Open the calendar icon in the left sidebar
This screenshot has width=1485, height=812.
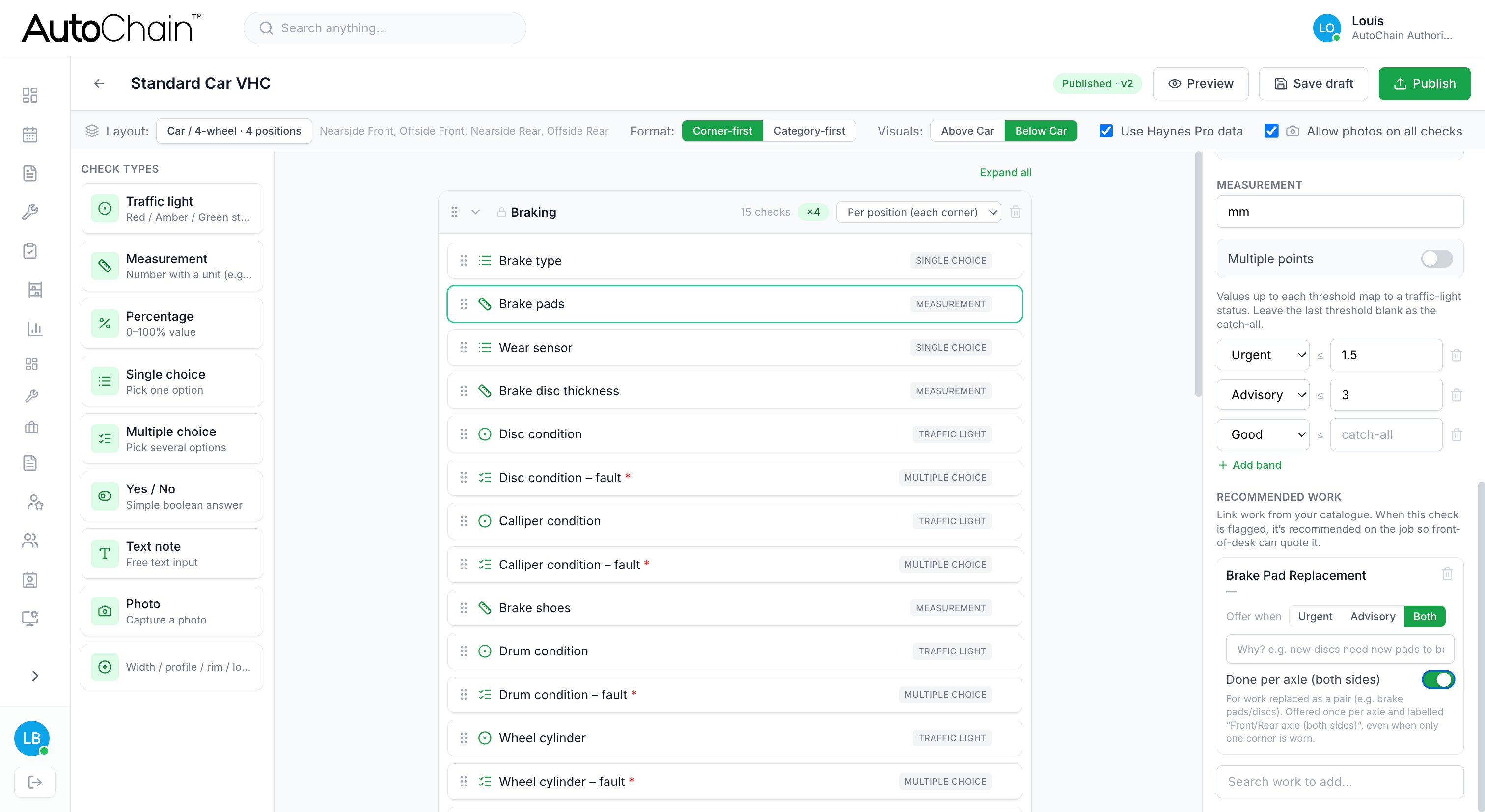(30, 135)
